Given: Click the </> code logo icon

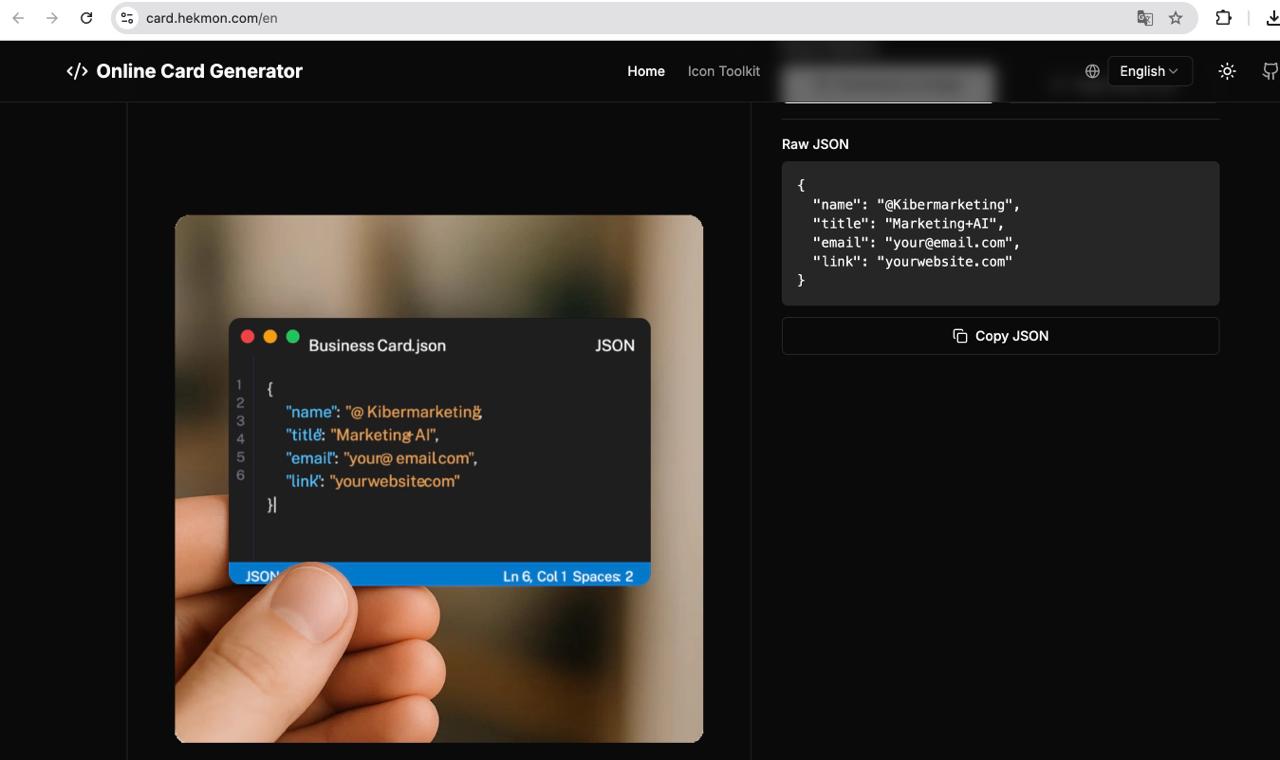Looking at the screenshot, I should (77, 71).
